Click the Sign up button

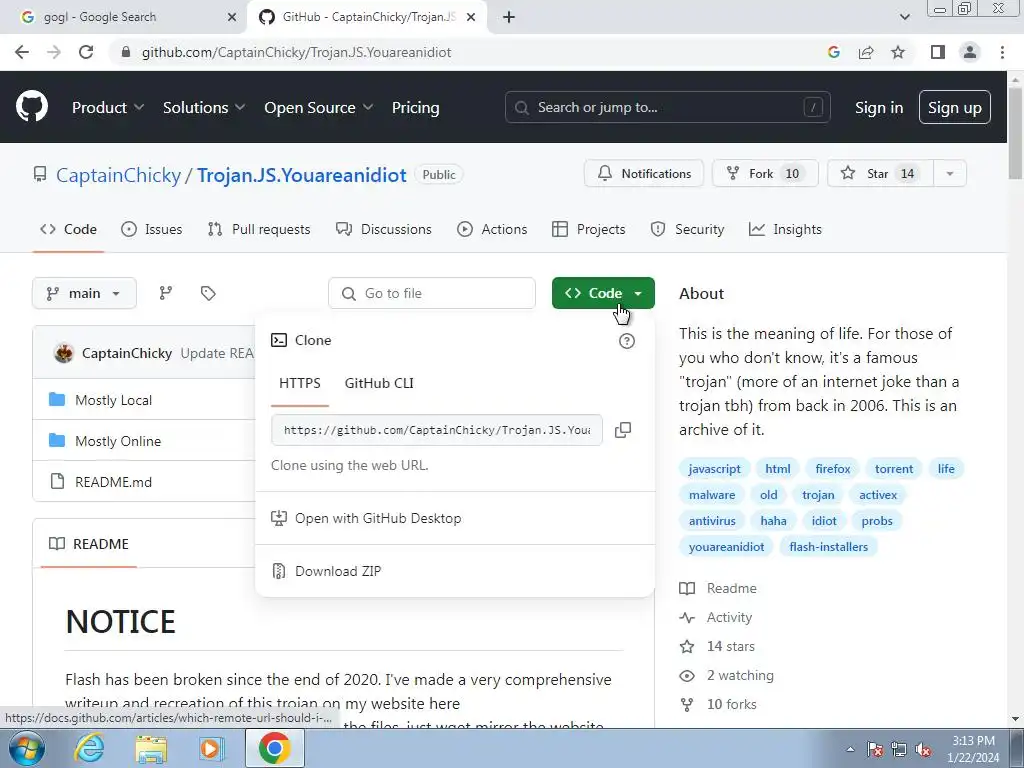coord(955,108)
